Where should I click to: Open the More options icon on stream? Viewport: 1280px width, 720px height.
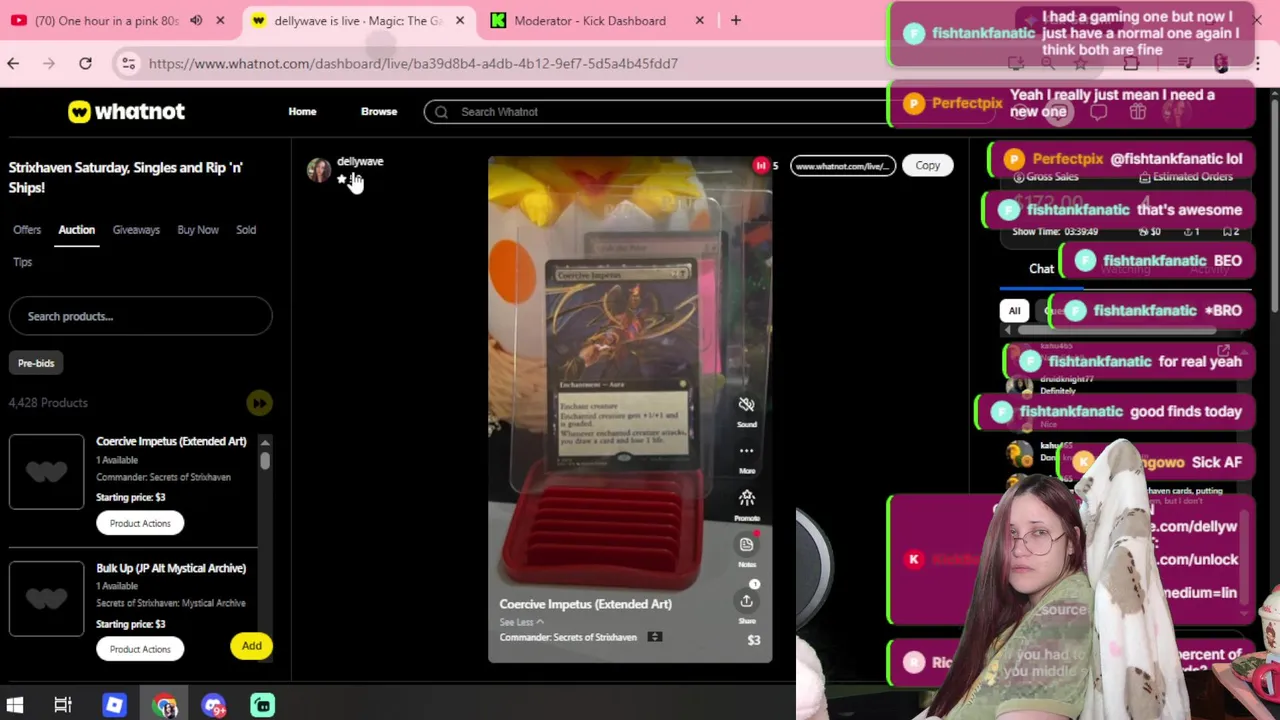[746, 451]
